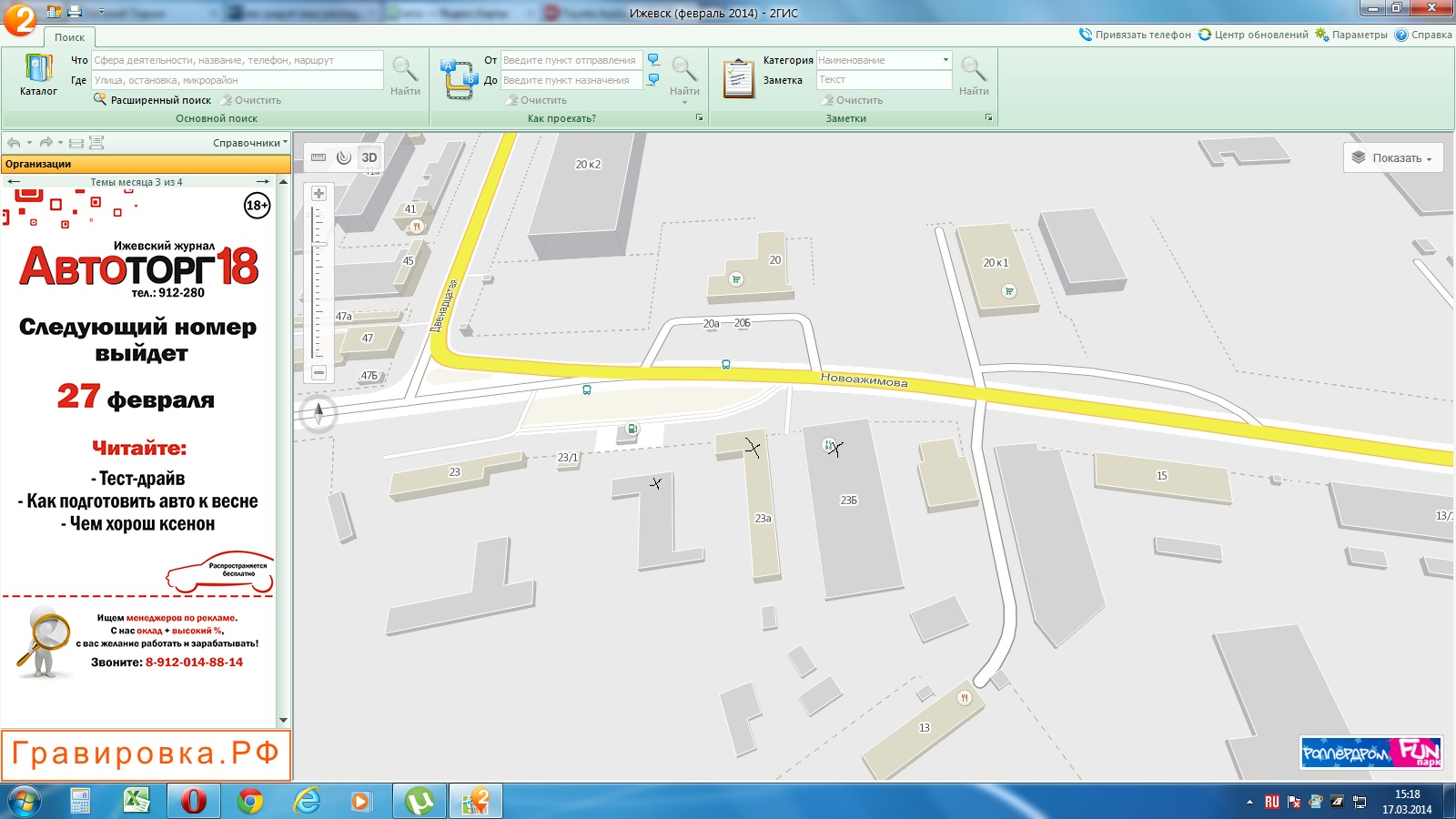
Task: Open Расширенный поиск advanced search
Action: (152, 100)
